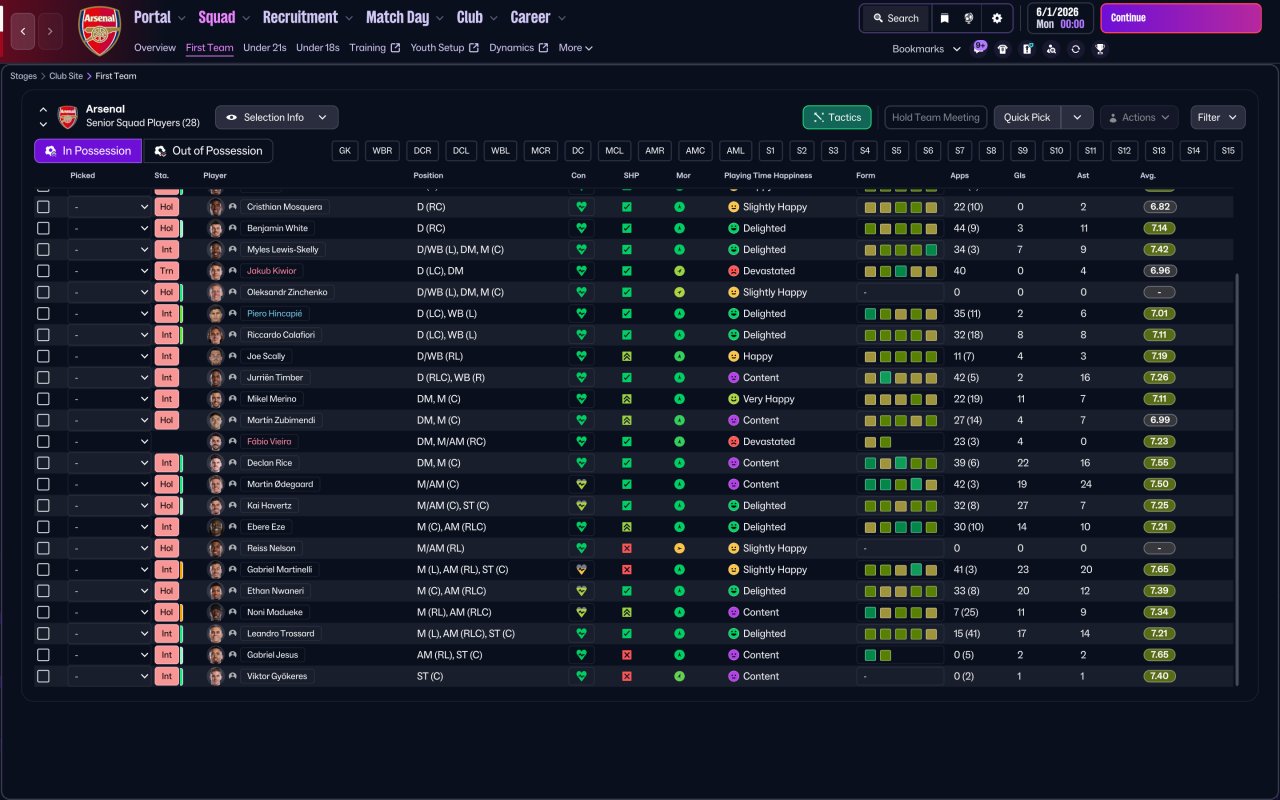The width and height of the screenshot is (1280, 800).
Task: Click the circular arrows icon in bookmarks bar
Action: pyautogui.click(x=1075, y=49)
